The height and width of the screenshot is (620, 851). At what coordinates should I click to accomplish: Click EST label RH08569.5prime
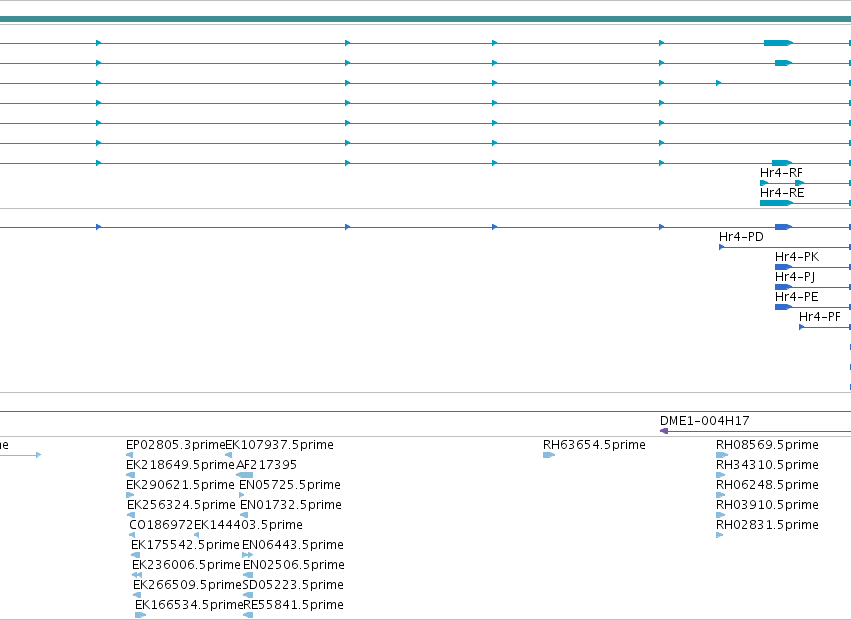click(767, 445)
